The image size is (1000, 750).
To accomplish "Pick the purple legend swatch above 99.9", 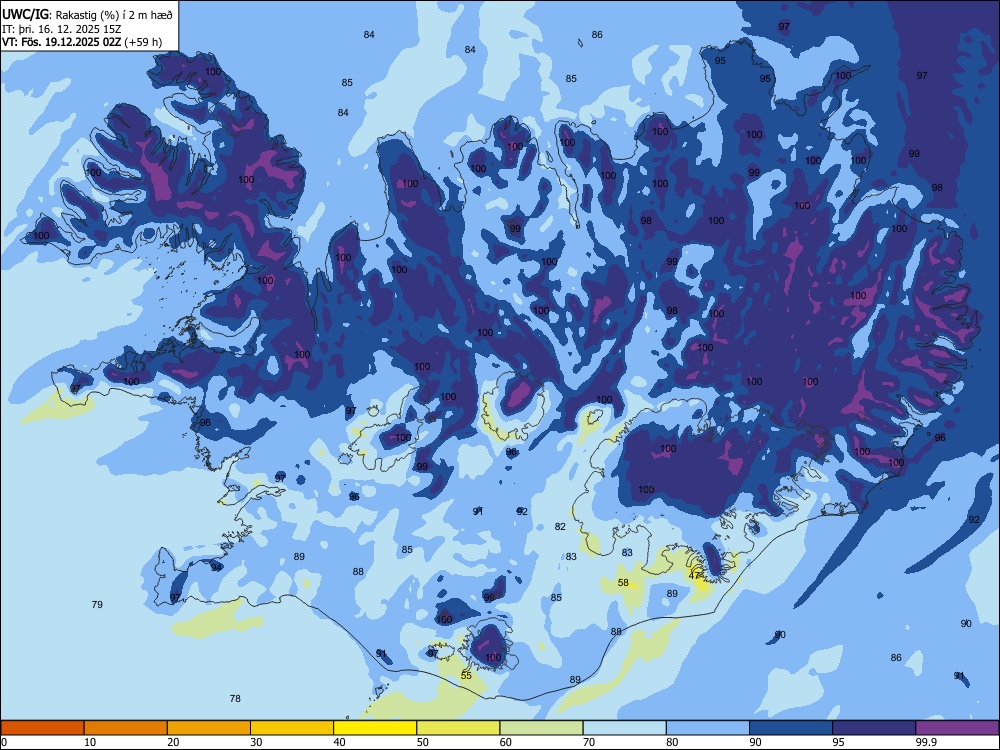I will [x=958, y=728].
